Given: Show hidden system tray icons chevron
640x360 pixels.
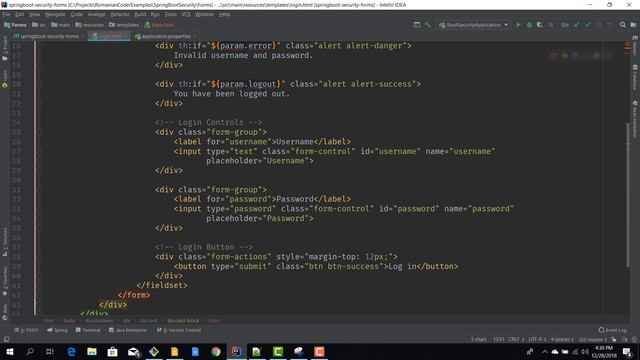Looking at the screenshot, I should pos(544,351).
